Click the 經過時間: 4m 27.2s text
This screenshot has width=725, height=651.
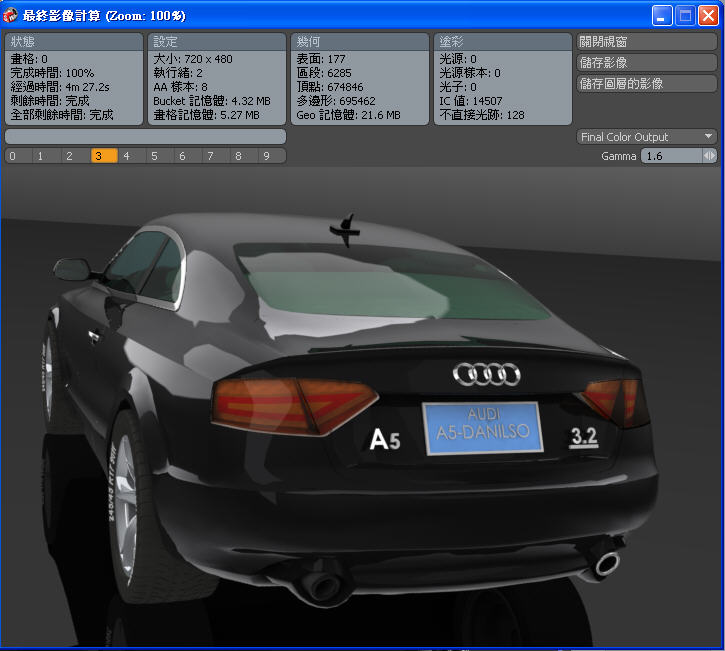60,87
